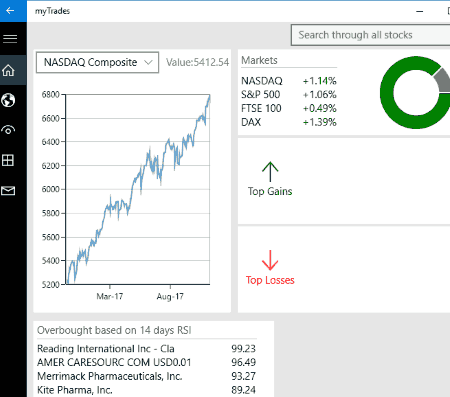Click the Mar-17 axis label
The height and width of the screenshot is (397, 450).
tap(110, 296)
